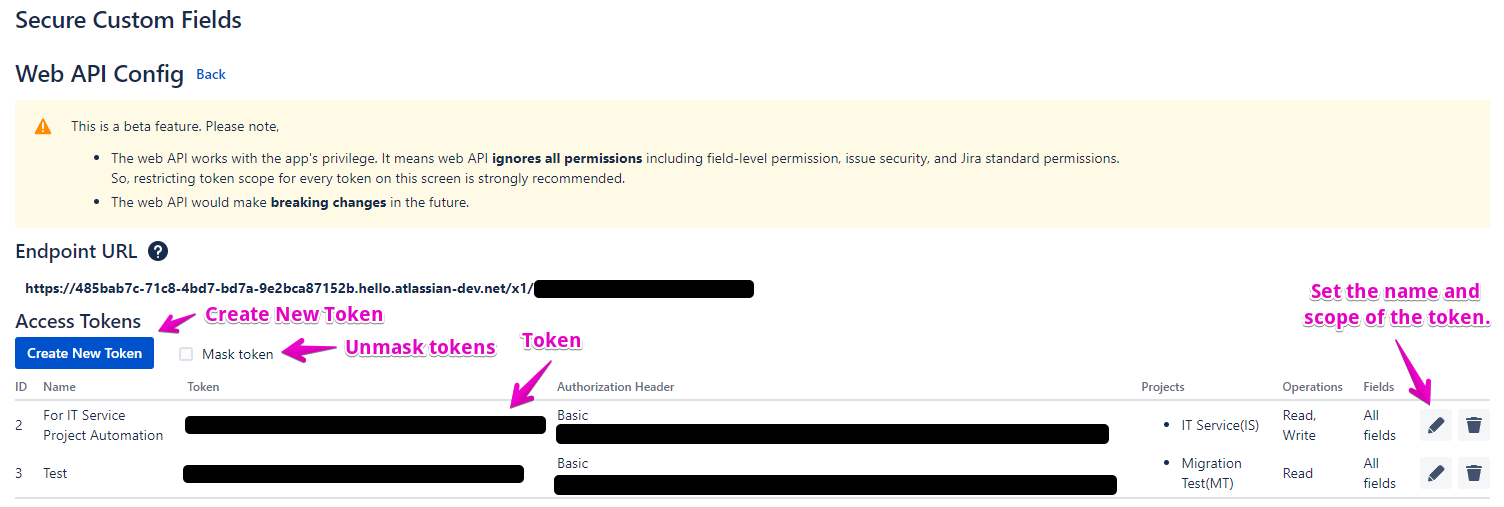Image resolution: width=1504 pixels, height=507 pixels.
Task: Delete the Test token
Action: tap(1473, 473)
